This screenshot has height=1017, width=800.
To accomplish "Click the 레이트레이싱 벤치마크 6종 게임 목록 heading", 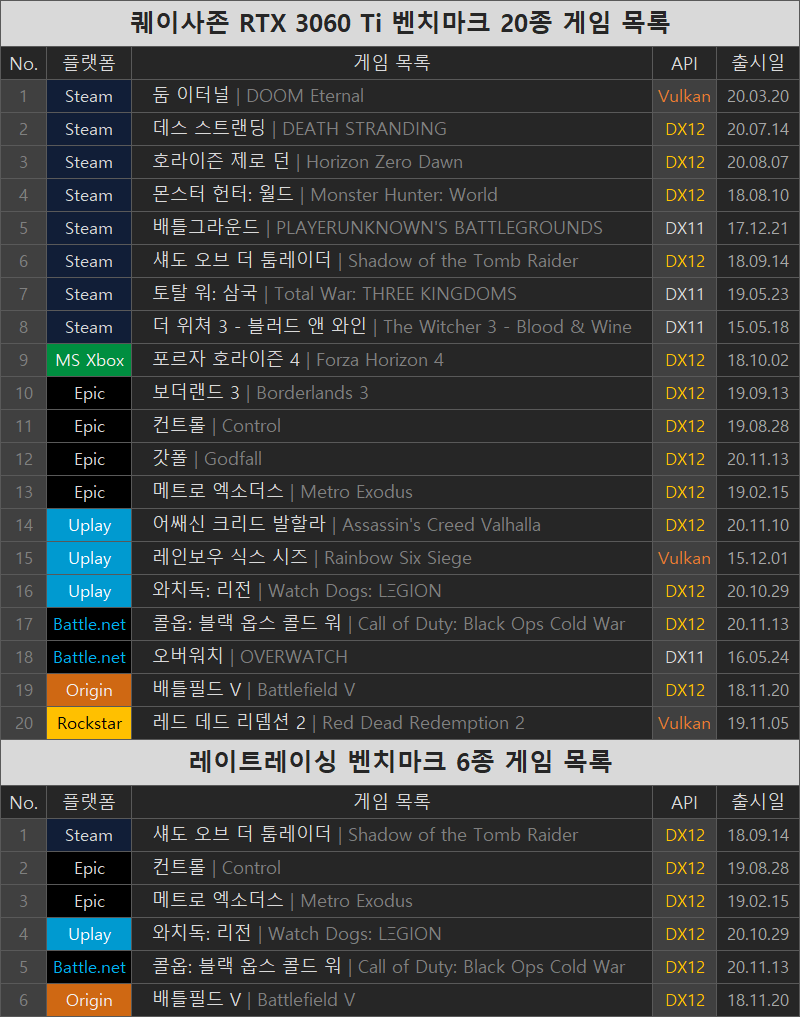I will tap(400, 761).
